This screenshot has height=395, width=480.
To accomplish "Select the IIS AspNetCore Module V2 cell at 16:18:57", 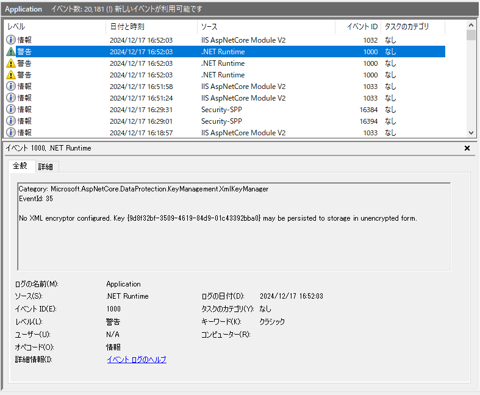I will pos(243,133).
